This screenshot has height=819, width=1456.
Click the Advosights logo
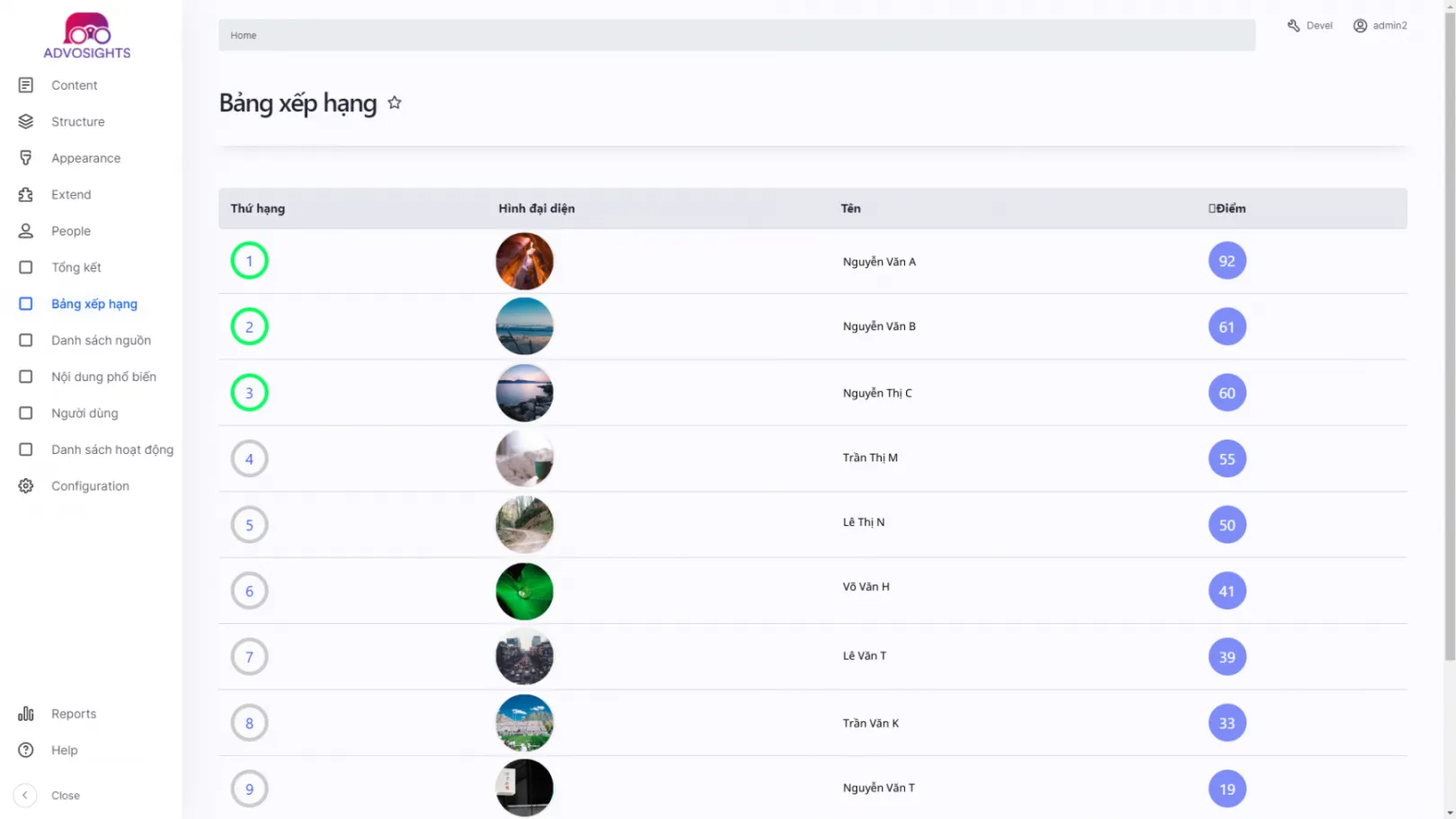pyautogui.click(x=87, y=36)
